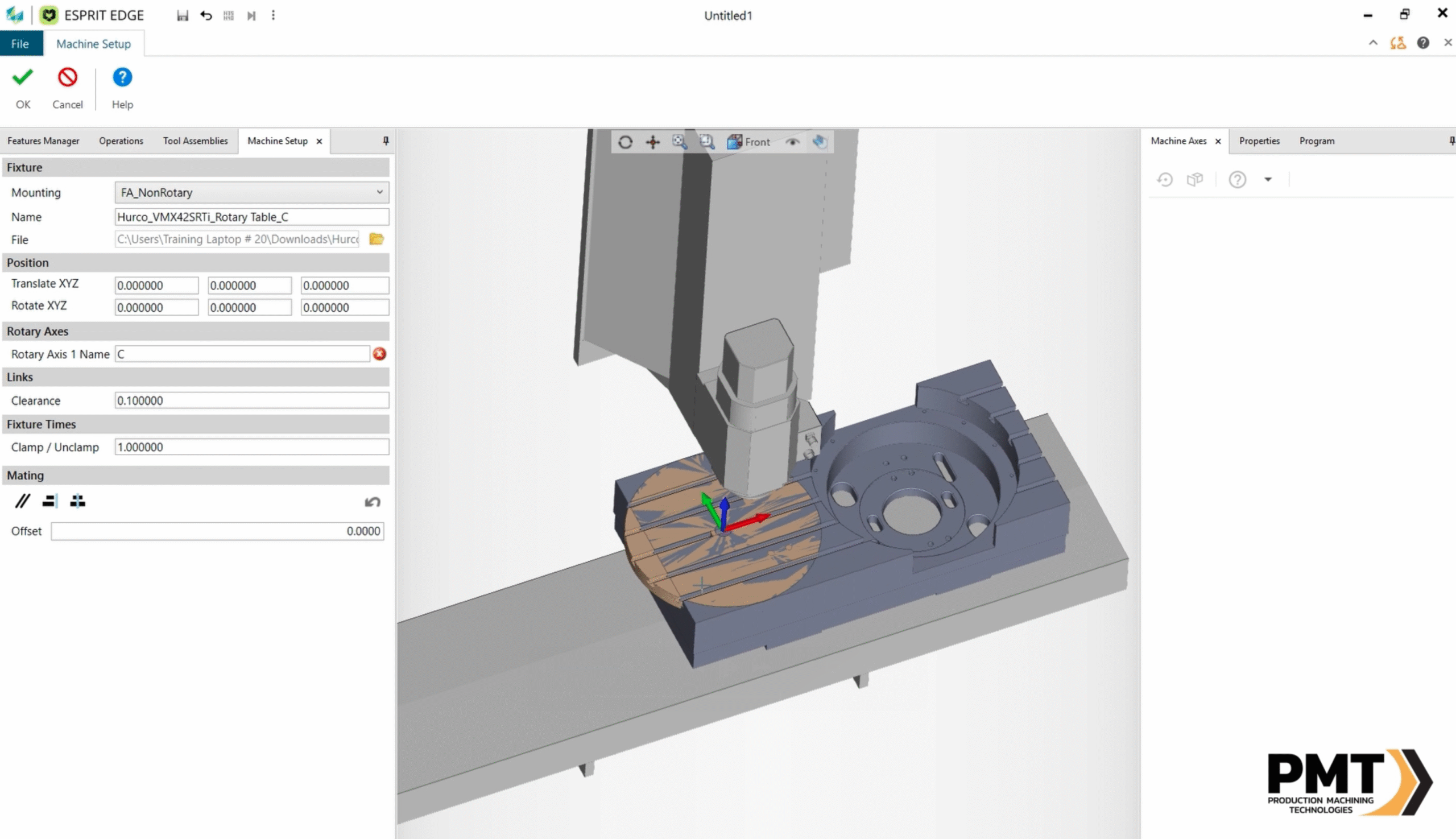Close the document with the small gray X
The width and height of the screenshot is (1456, 839).
click(1447, 43)
